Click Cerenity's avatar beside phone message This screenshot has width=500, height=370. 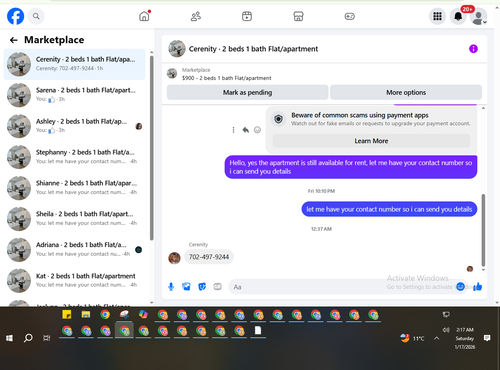click(x=174, y=258)
